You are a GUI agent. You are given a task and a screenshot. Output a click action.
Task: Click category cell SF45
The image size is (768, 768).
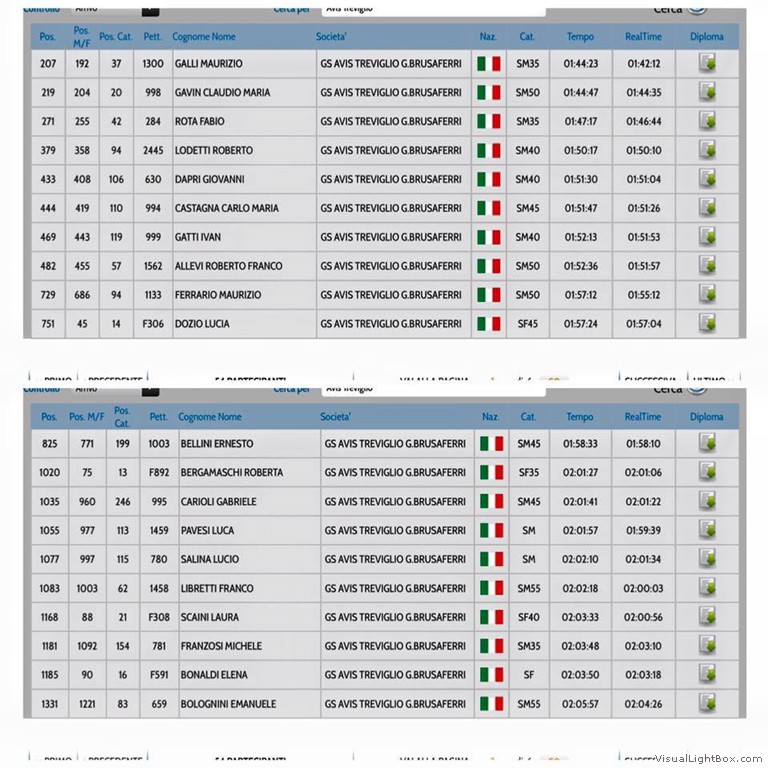[x=528, y=323]
